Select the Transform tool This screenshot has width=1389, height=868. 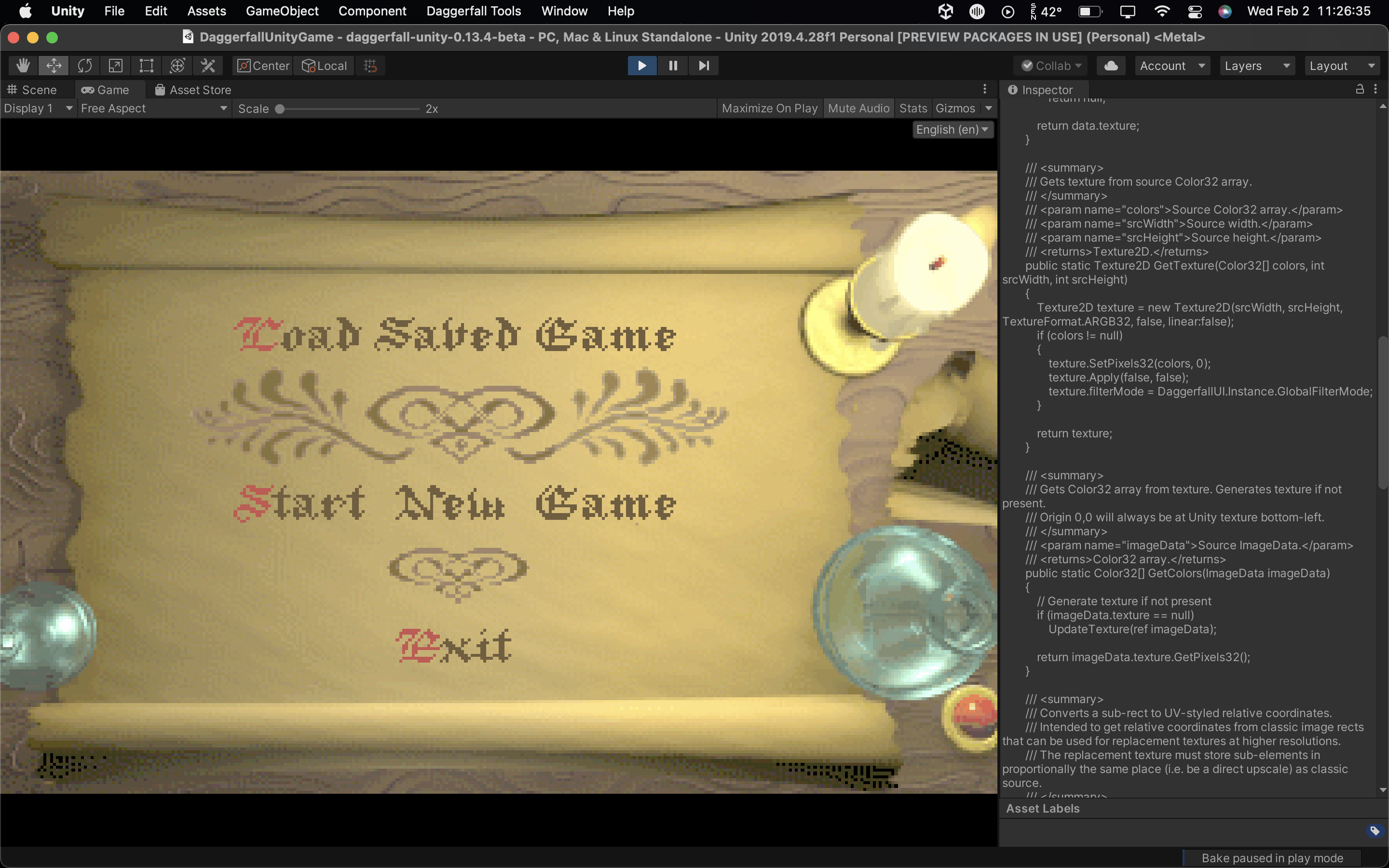click(177, 66)
